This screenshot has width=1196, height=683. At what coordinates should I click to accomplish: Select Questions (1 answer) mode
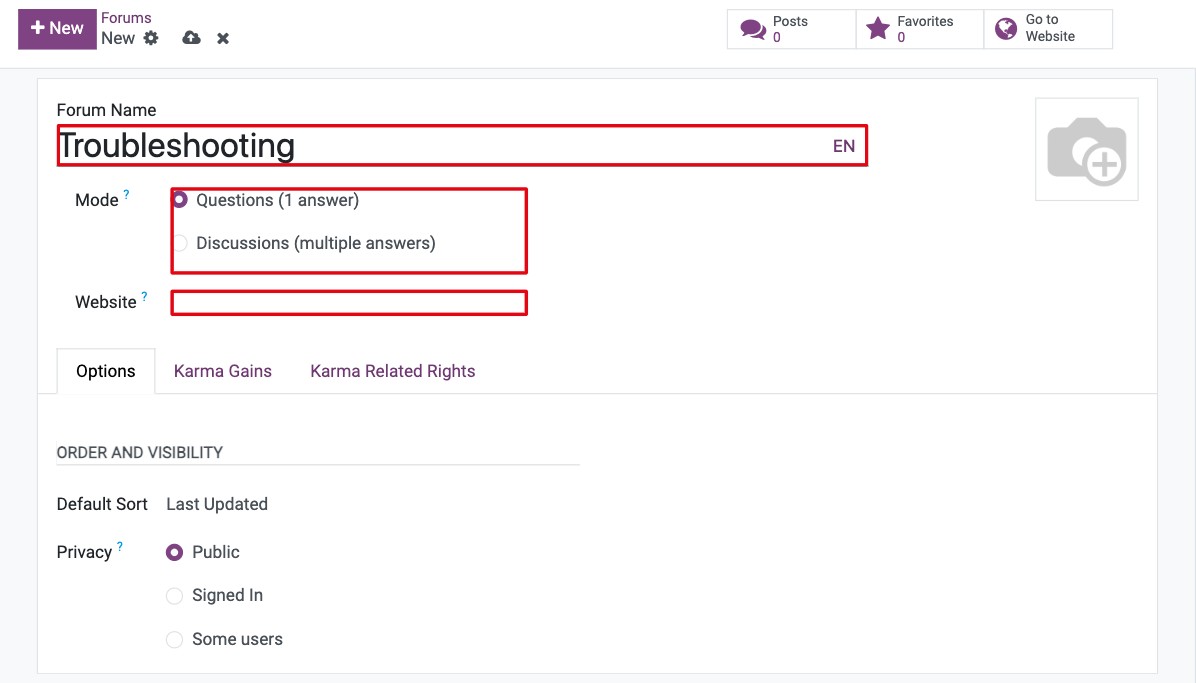pyautogui.click(x=180, y=200)
